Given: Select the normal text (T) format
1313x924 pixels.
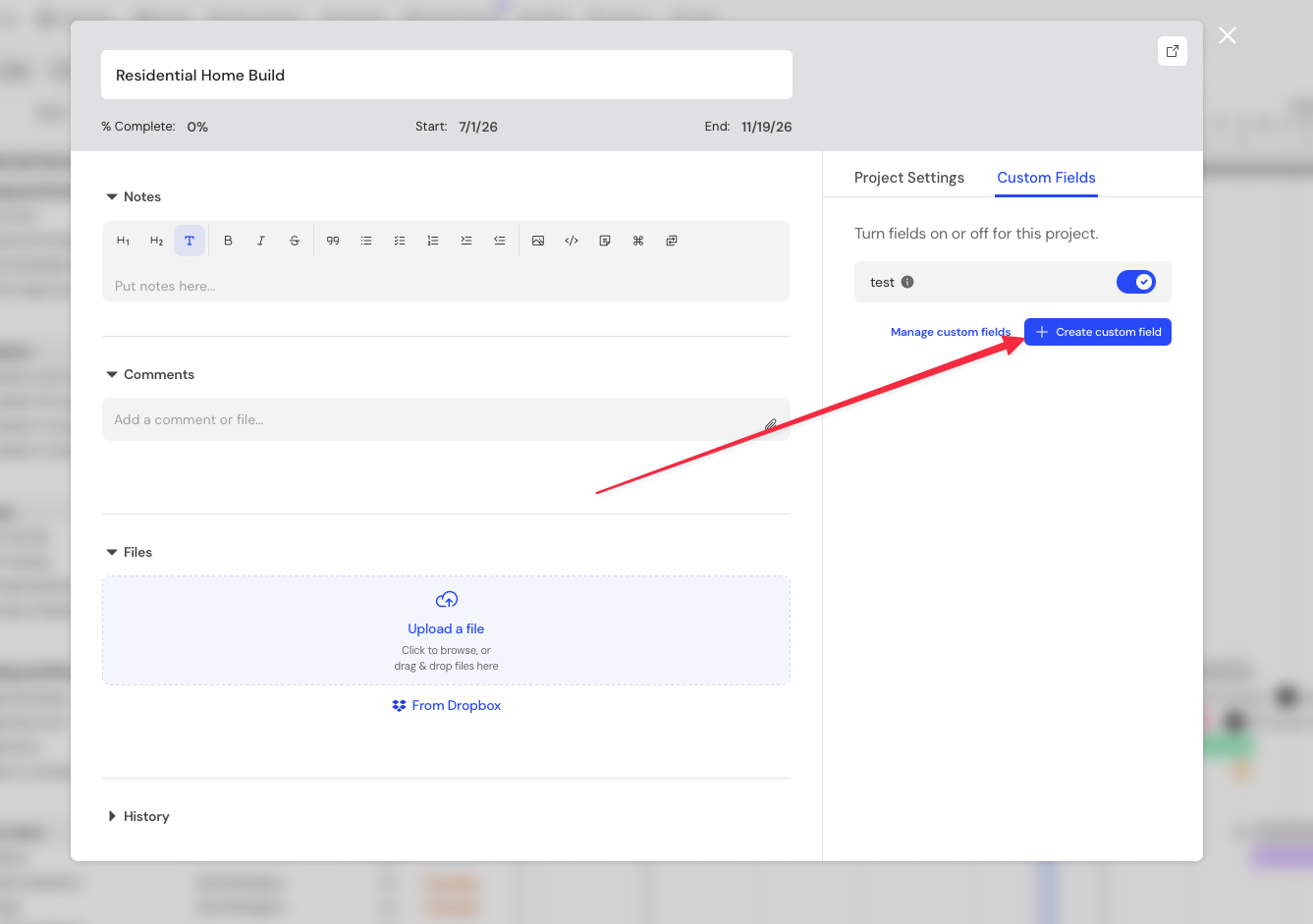Looking at the screenshot, I should tap(190, 241).
